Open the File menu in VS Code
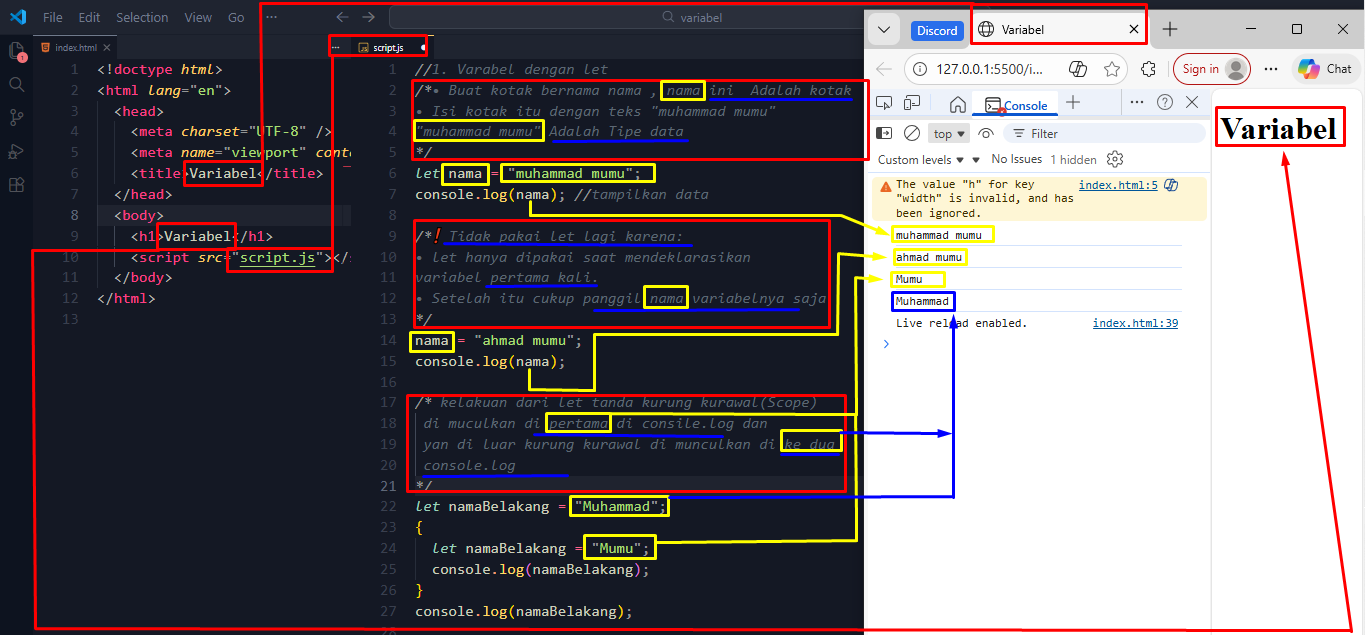This screenshot has height=635, width=1365. pos(53,17)
